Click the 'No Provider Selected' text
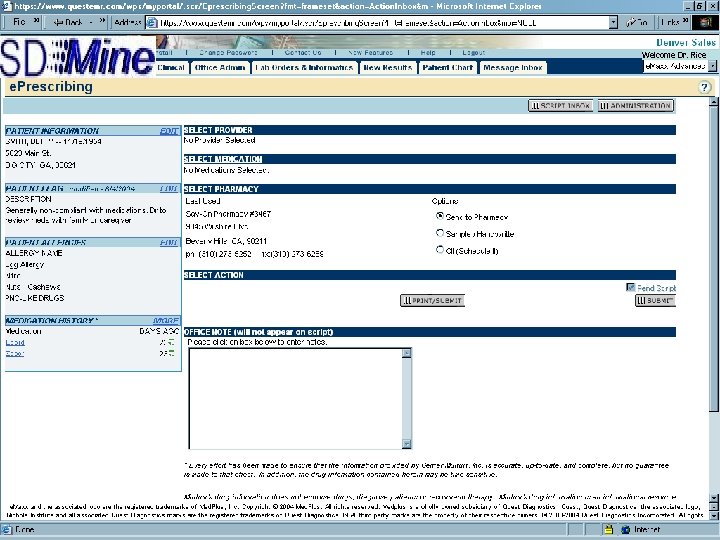Screen dimensions: 720x540 pos(219,141)
